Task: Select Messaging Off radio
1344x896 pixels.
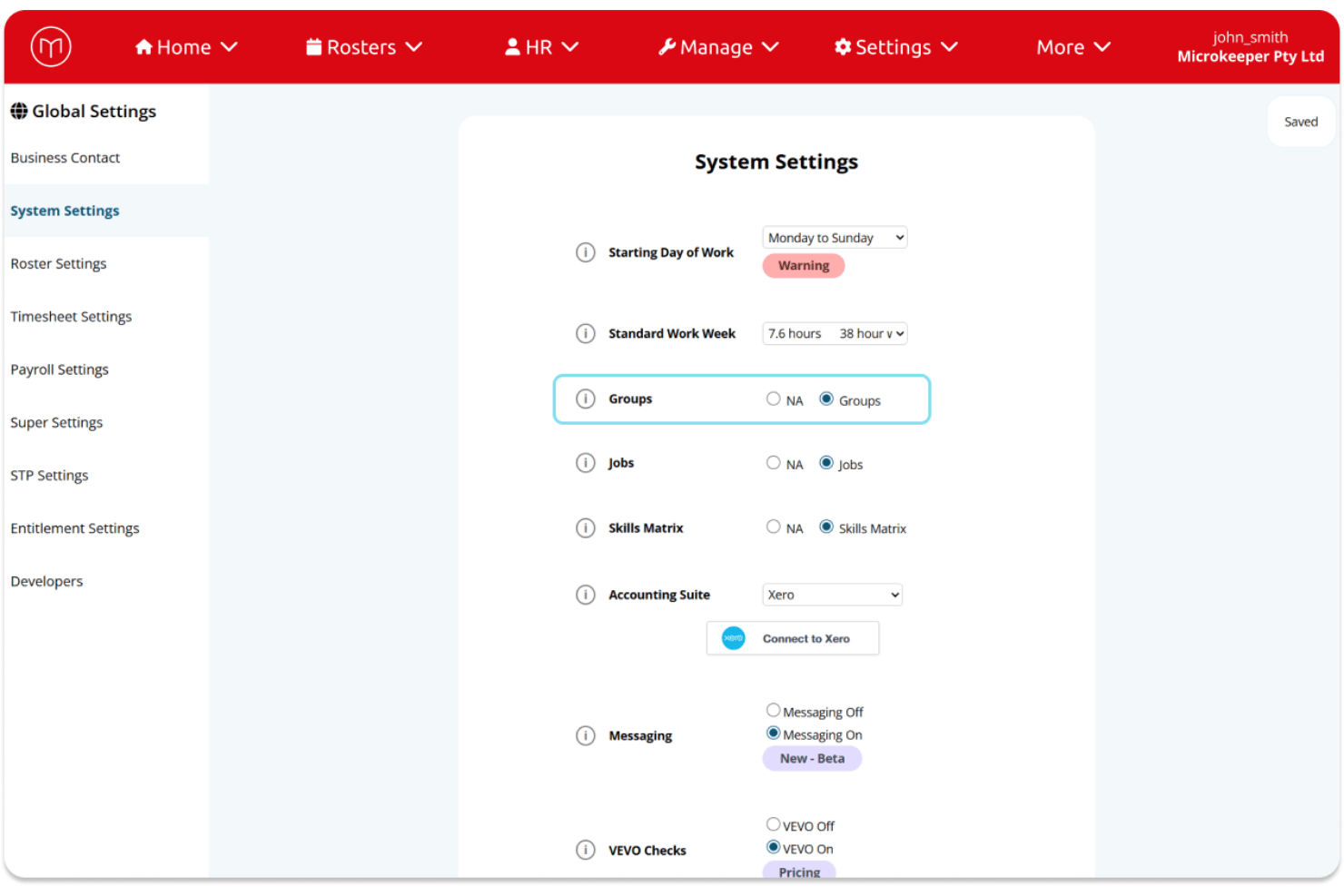Action: 773,710
